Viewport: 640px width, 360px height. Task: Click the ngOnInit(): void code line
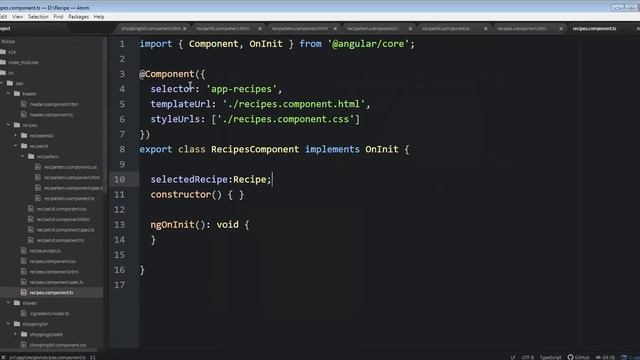200,224
